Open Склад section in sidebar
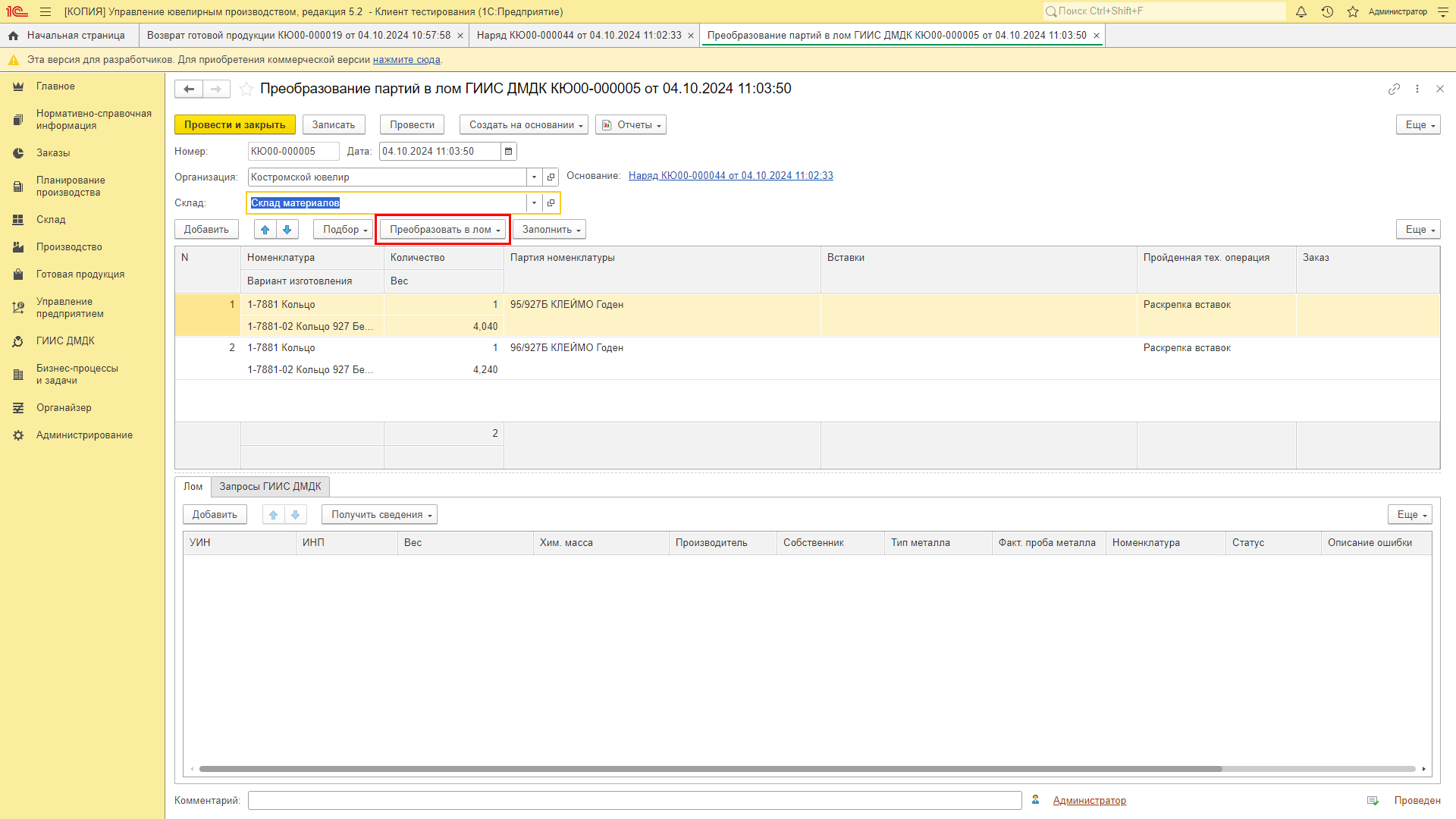 coord(51,220)
